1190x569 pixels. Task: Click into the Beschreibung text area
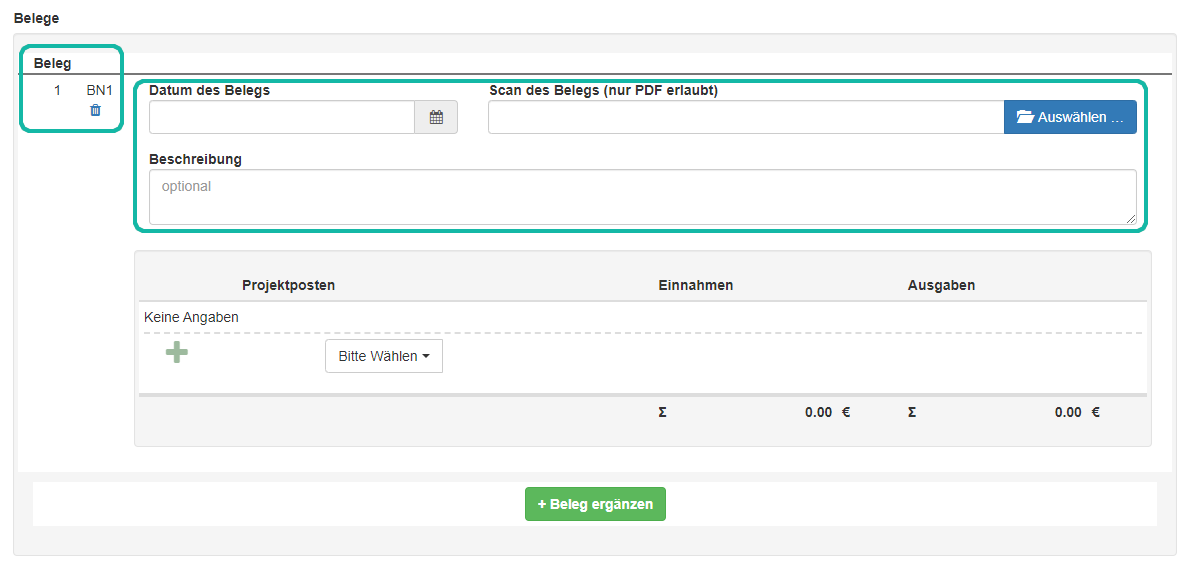click(642, 197)
